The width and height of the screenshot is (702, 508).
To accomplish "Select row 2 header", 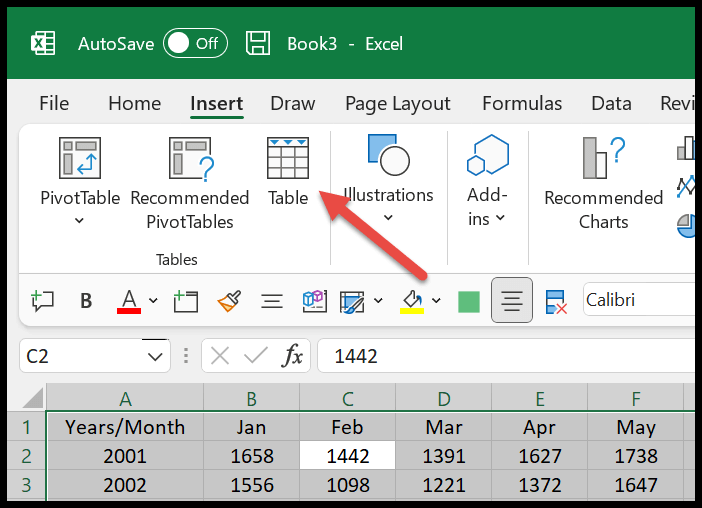I will [26, 456].
